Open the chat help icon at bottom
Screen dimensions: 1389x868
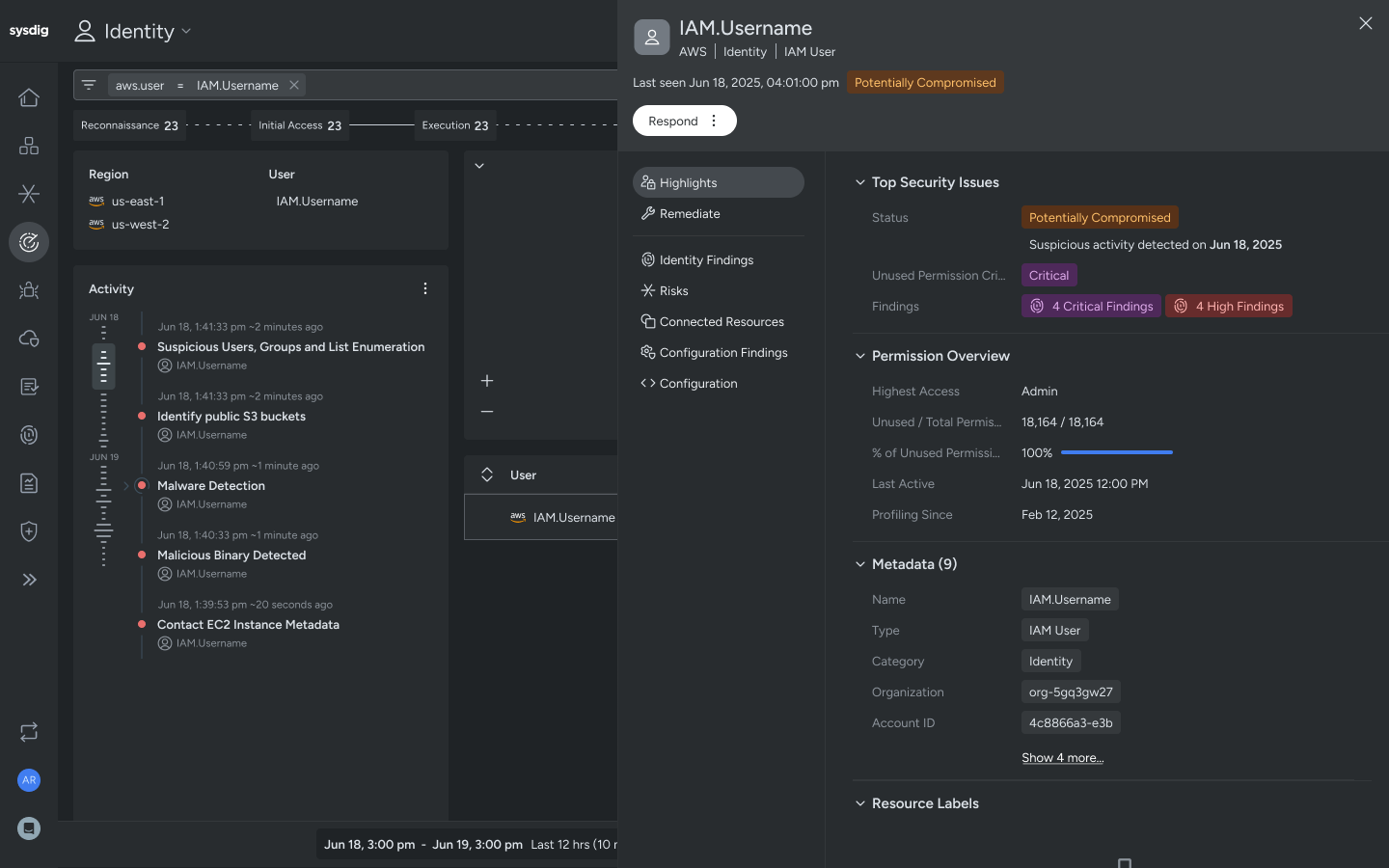(29, 828)
